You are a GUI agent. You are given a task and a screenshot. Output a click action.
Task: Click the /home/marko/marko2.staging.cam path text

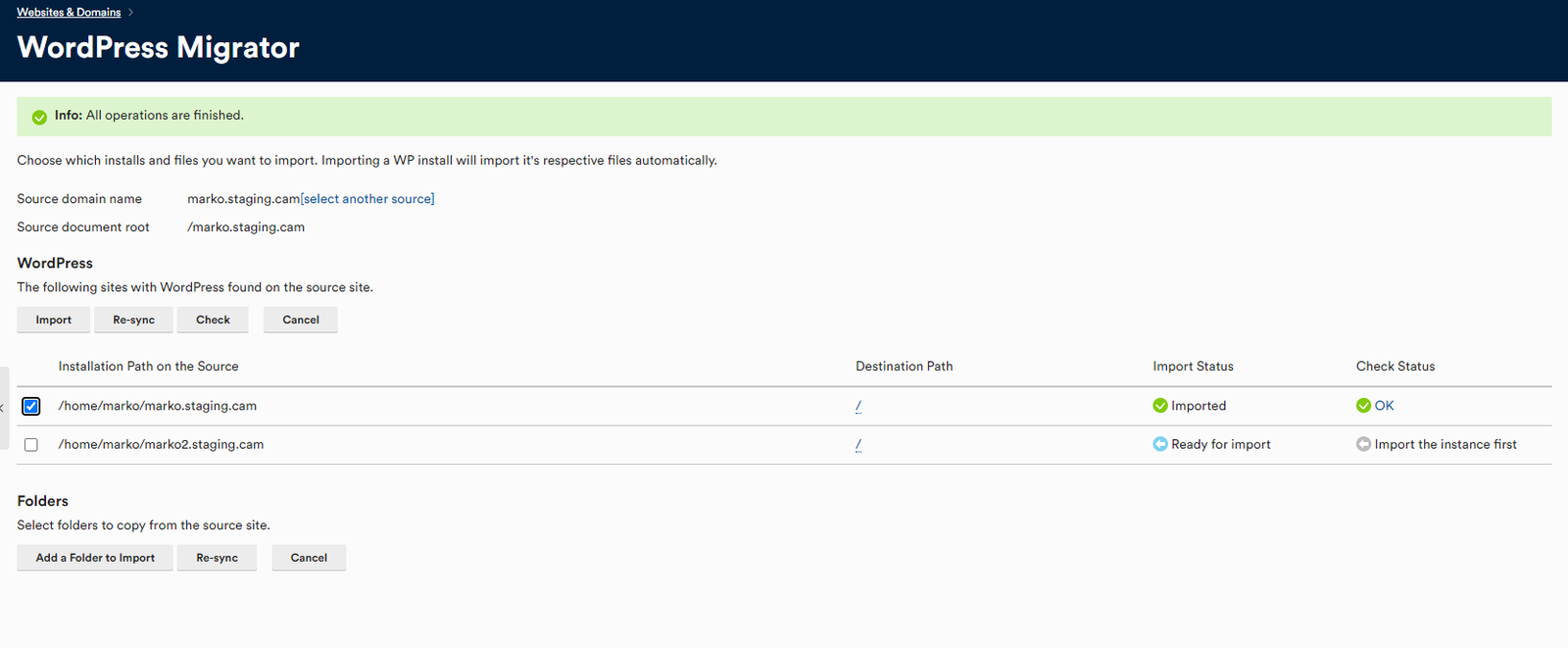[161, 444]
